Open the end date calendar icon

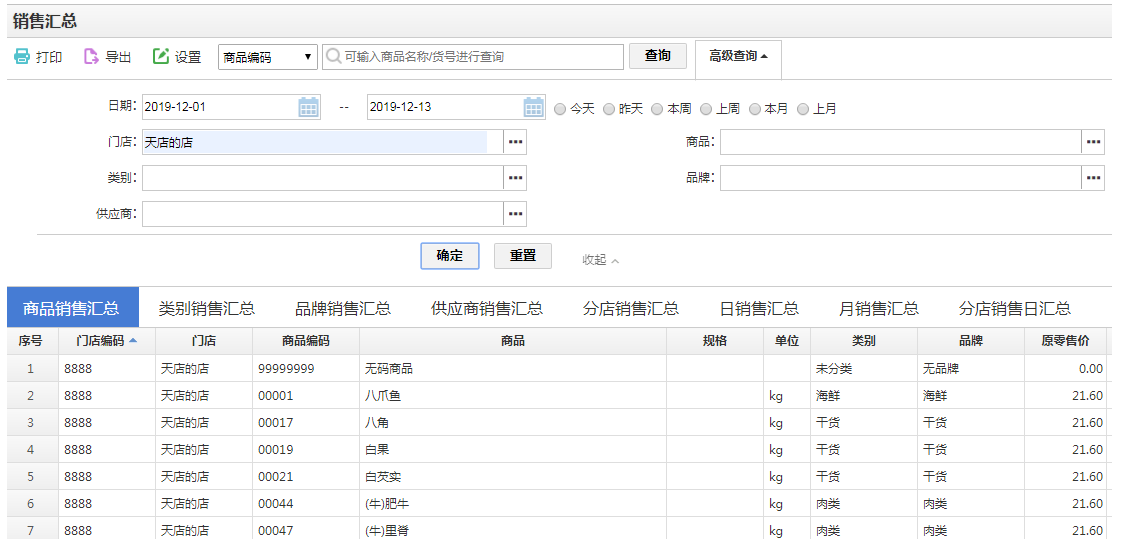[x=534, y=107]
